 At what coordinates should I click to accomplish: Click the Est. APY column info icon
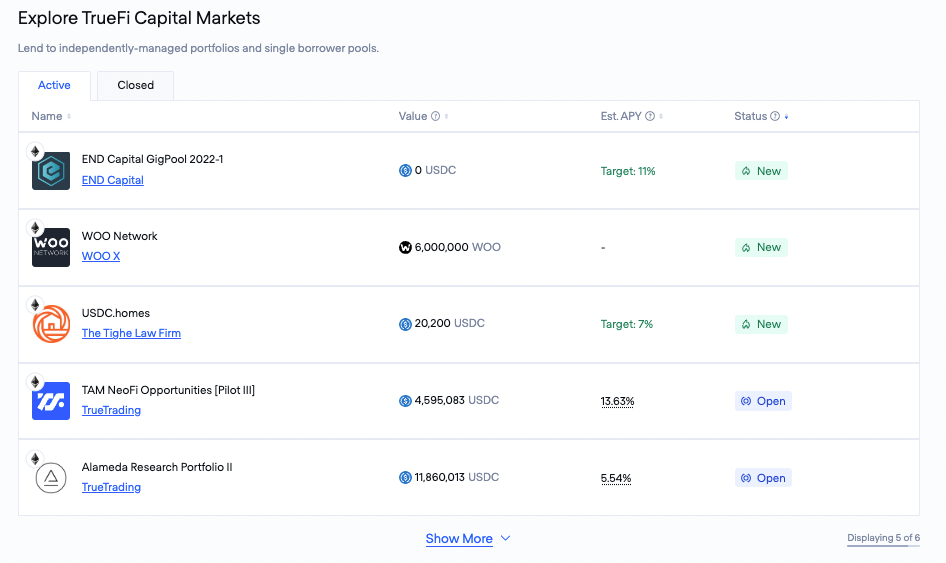pos(650,116)
